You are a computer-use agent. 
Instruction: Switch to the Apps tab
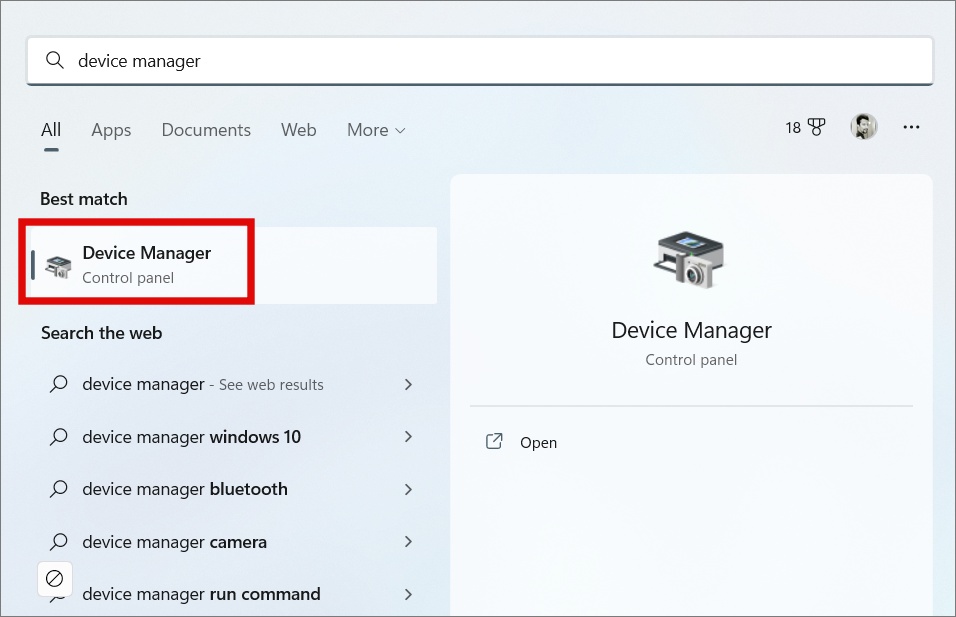[x=111, y=130]
